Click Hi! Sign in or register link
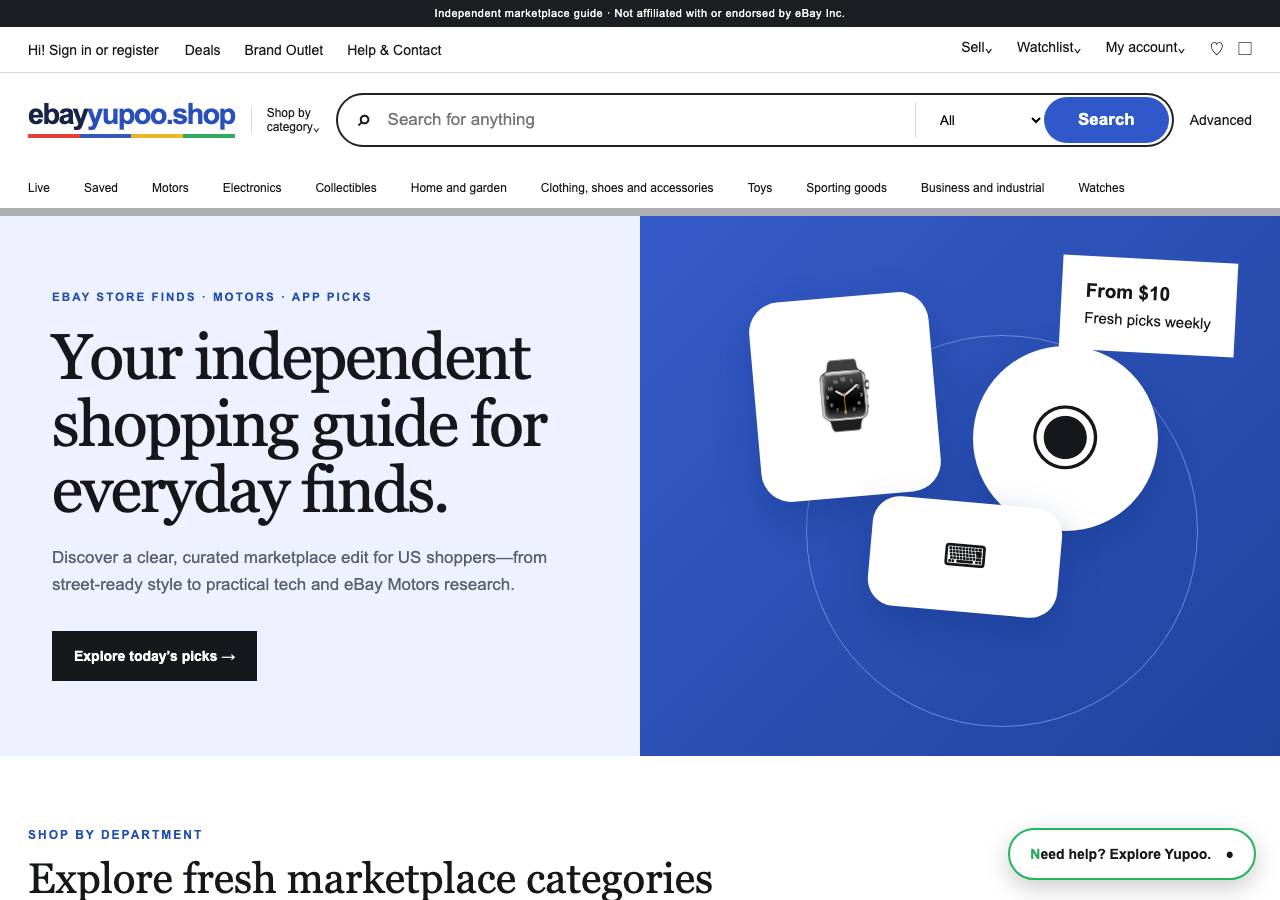 tap(93, 50)
